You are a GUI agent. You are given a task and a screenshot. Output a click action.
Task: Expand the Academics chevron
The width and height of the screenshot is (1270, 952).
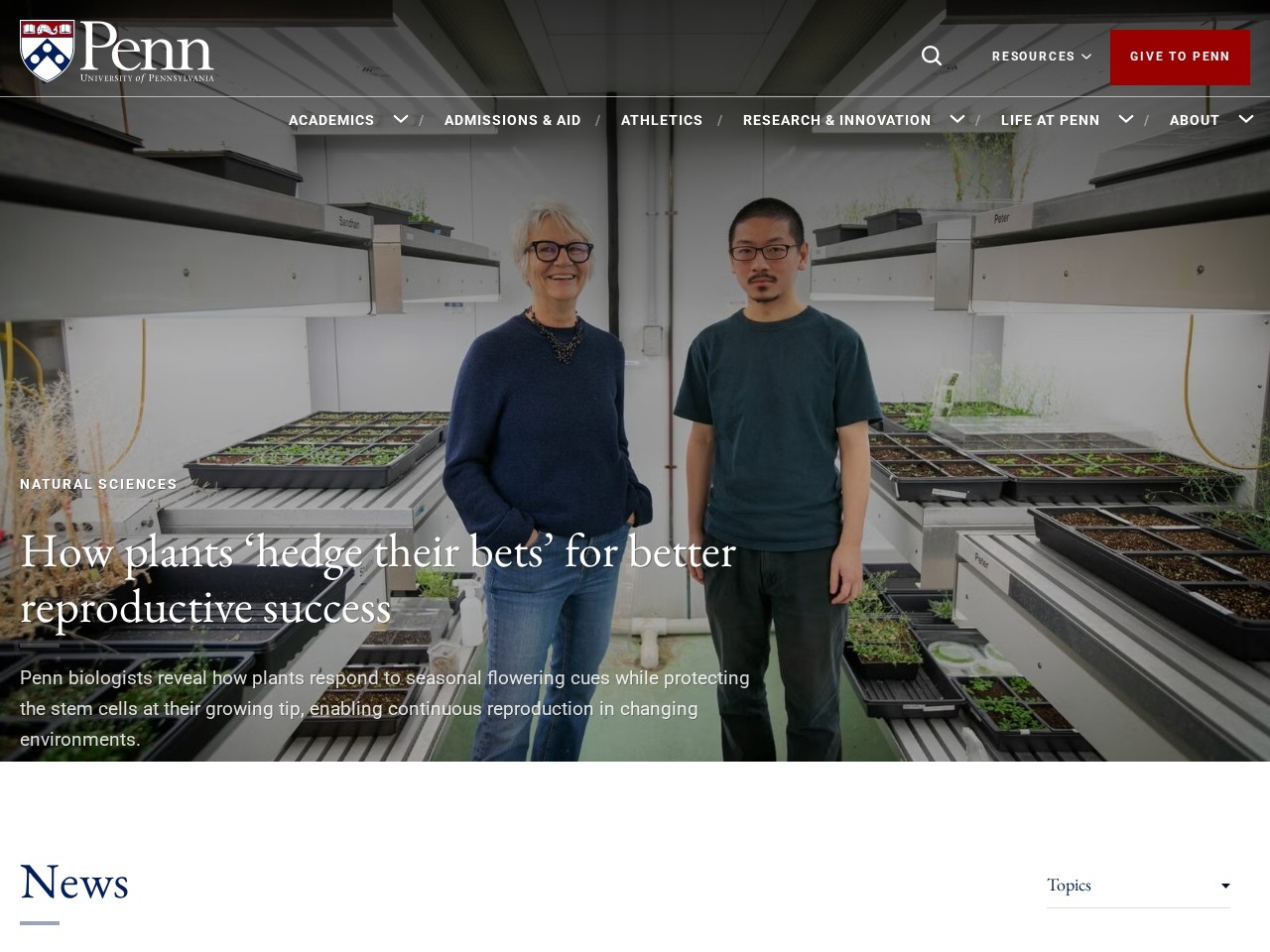401,119
